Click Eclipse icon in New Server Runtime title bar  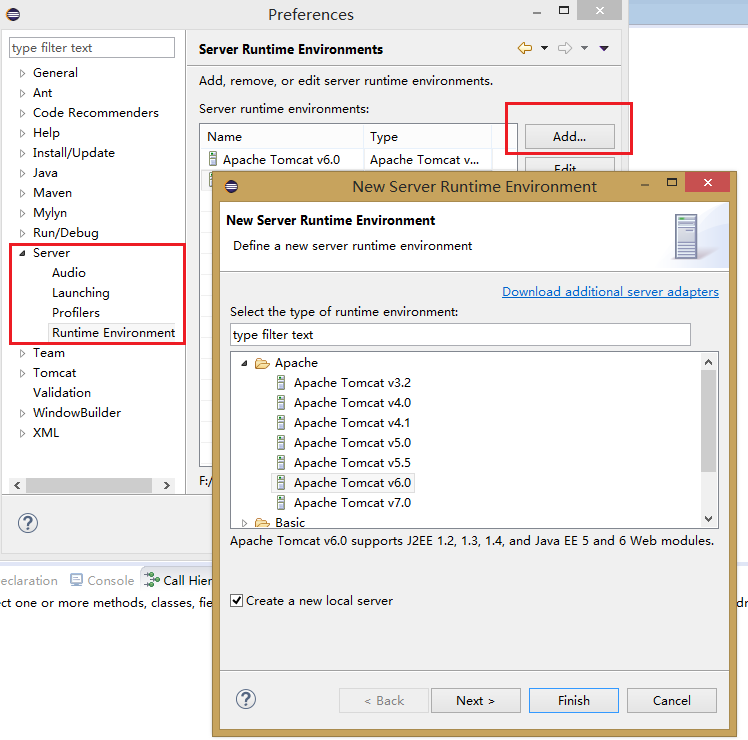[231, 186]
